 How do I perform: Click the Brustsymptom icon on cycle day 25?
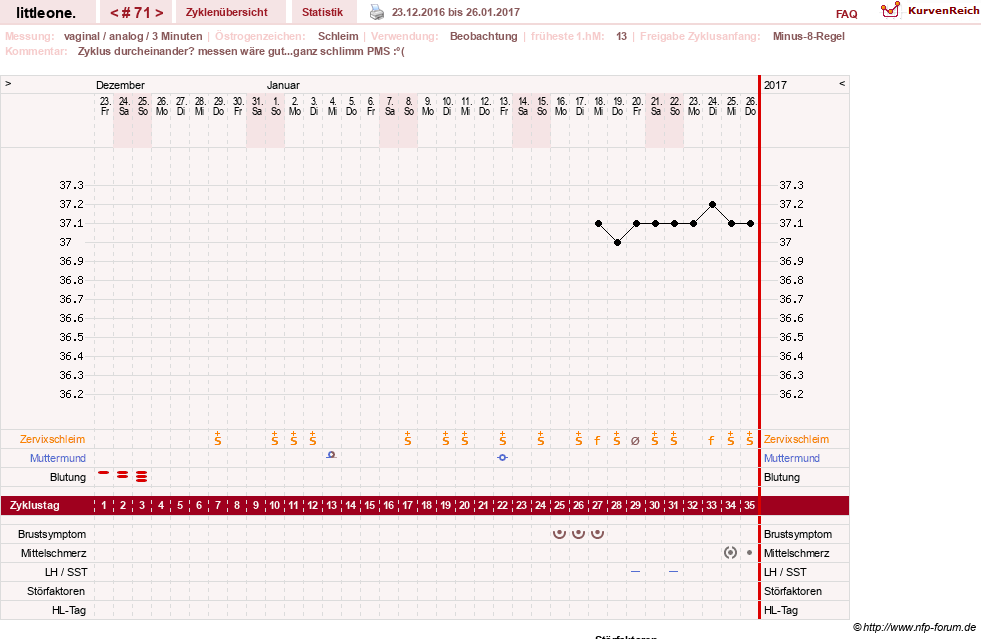(x=559, y=533)
